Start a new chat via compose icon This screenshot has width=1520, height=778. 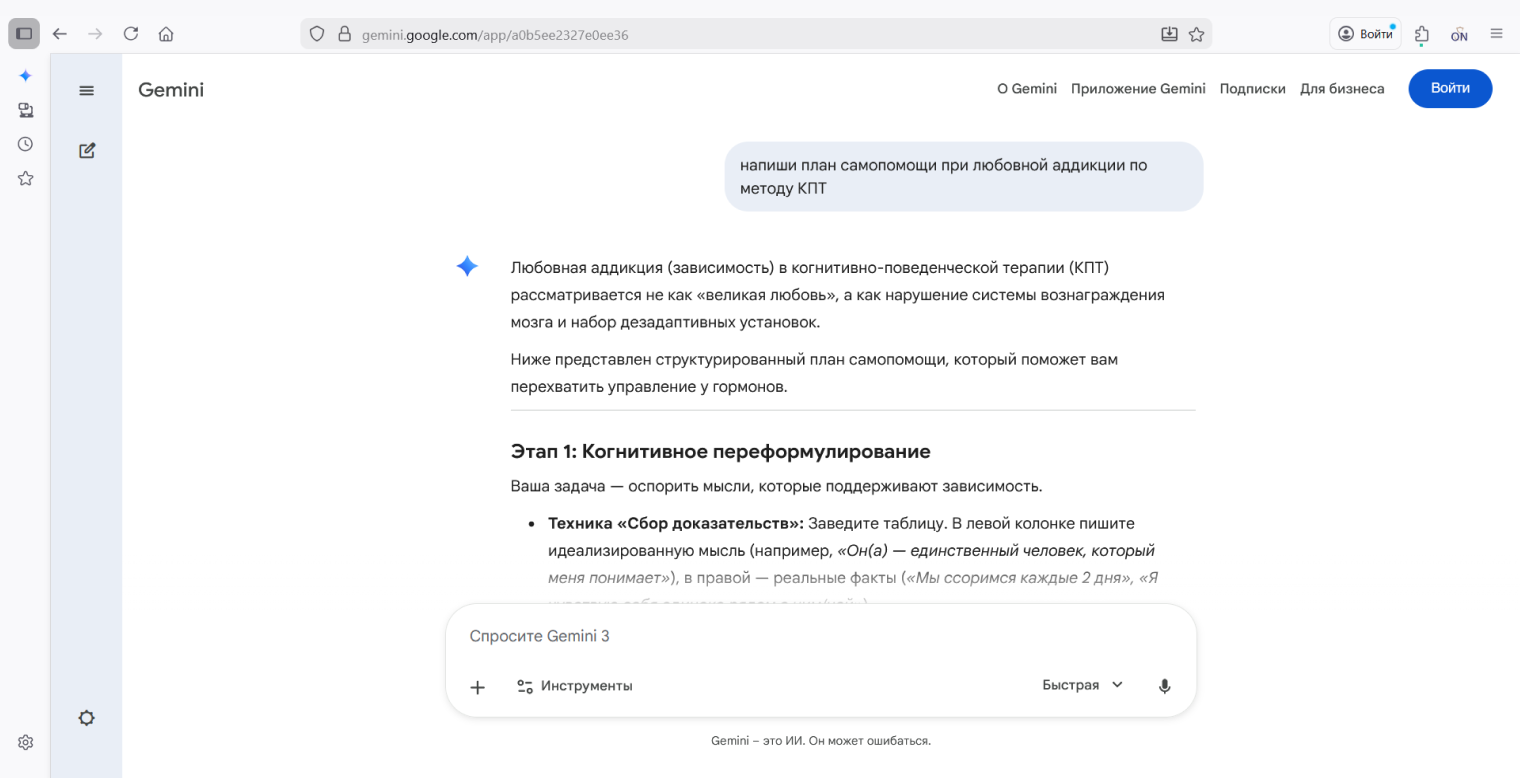click(x=86, y=150)
